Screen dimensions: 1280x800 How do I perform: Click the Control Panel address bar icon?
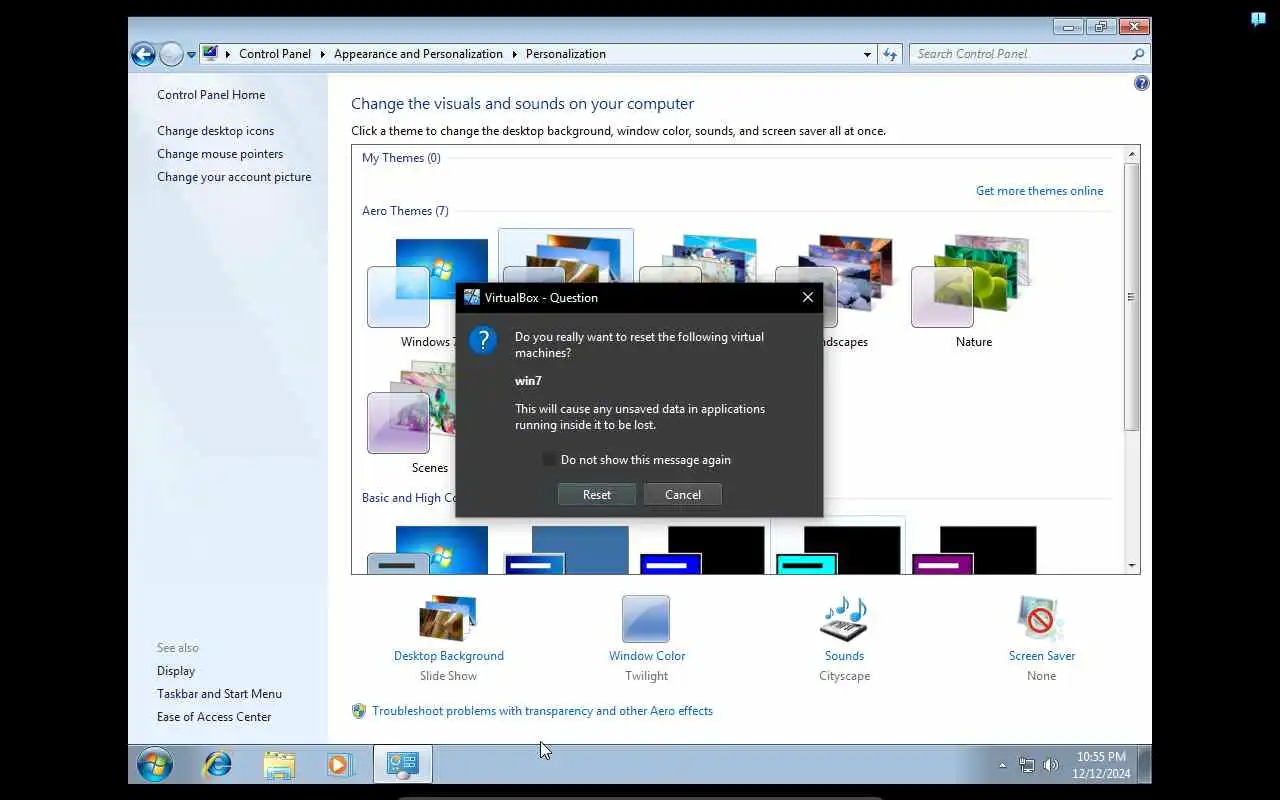pyautogui.click(x=211, y=54)
